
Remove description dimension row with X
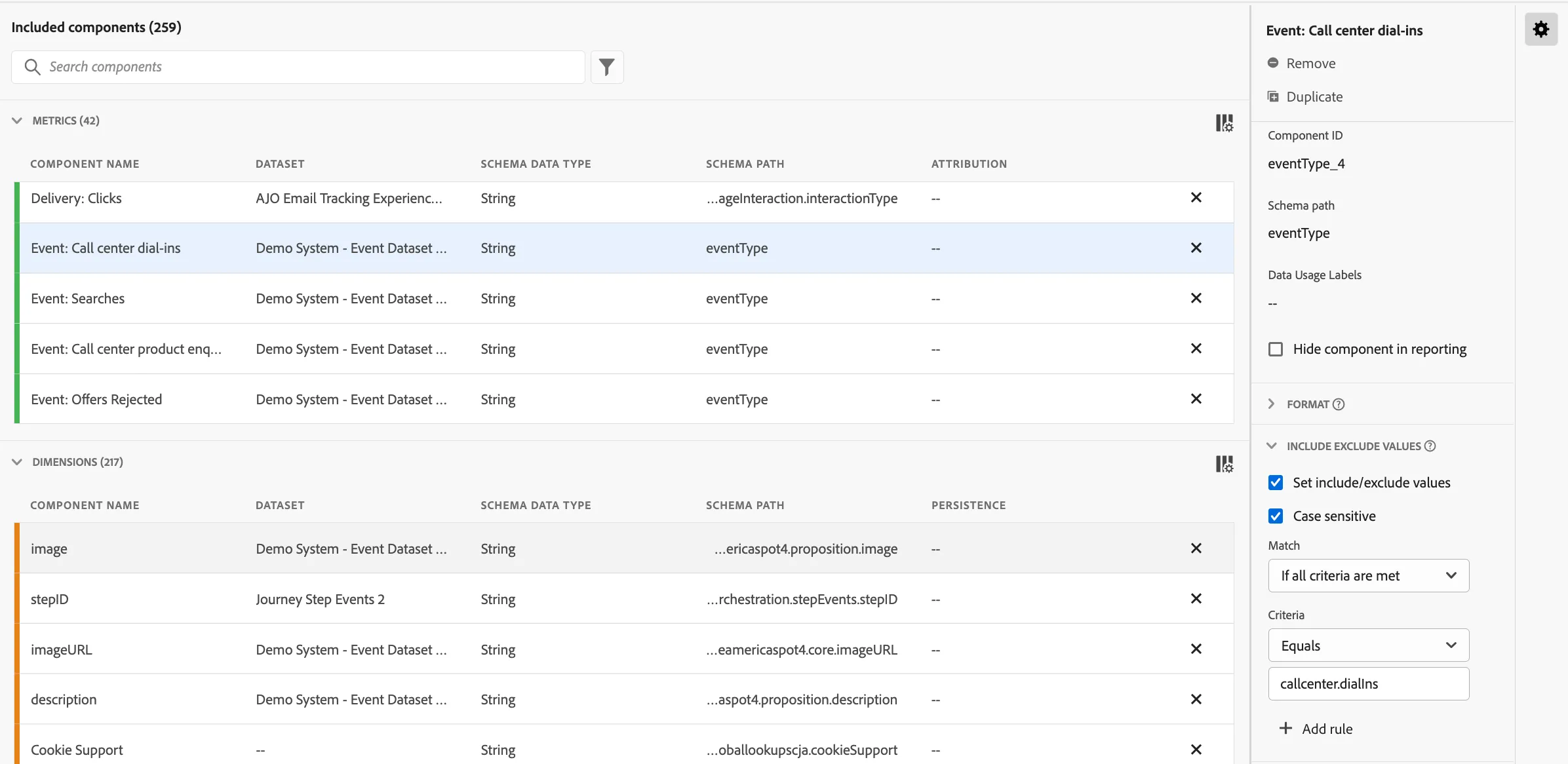tap(1196, 699)
